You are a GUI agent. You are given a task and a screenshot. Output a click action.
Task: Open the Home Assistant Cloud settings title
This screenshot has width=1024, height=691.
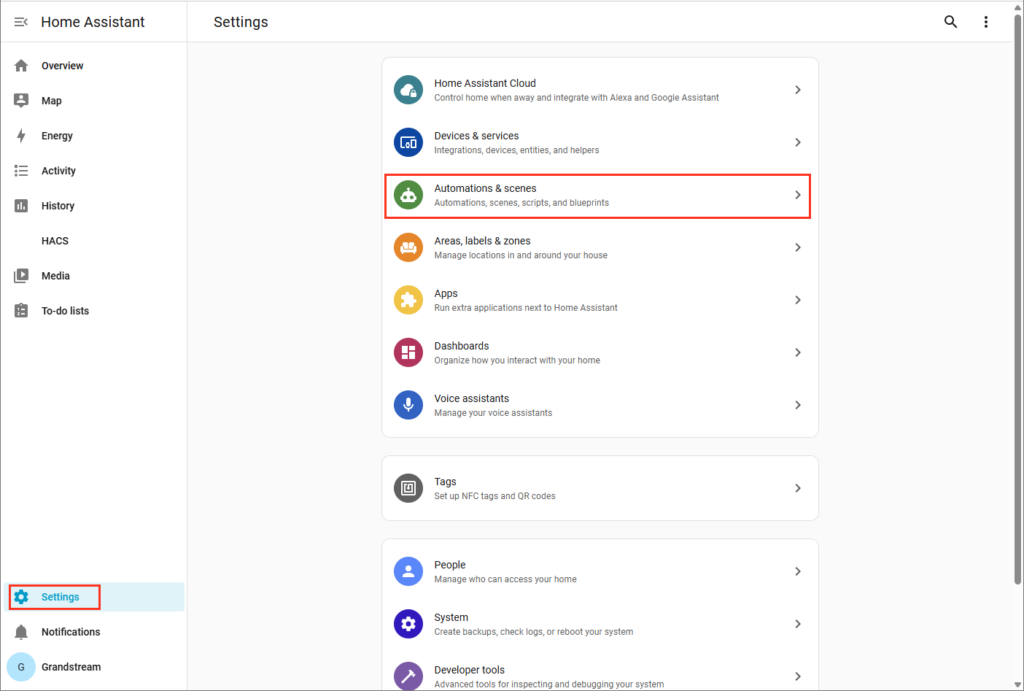pyautogui.click(x=485, y=83)
